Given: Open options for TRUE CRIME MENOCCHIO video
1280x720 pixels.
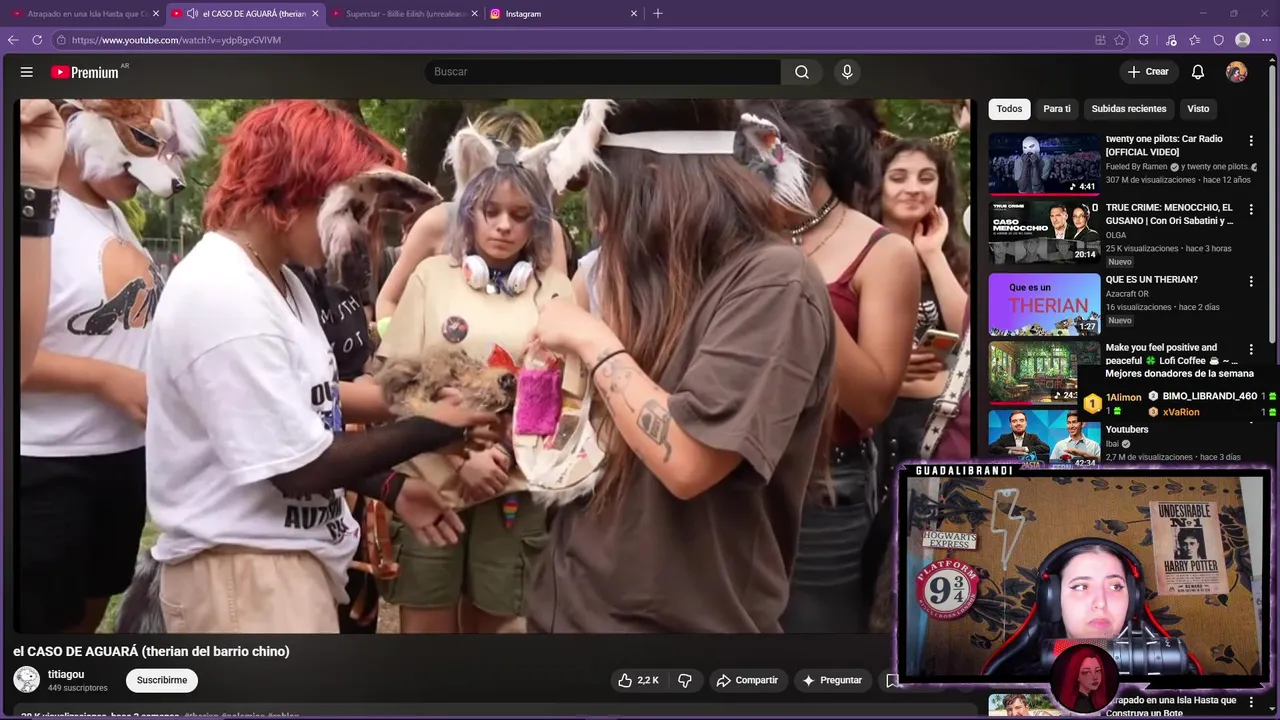Looking at the screenshot, I should click(x=1251, y=210).
